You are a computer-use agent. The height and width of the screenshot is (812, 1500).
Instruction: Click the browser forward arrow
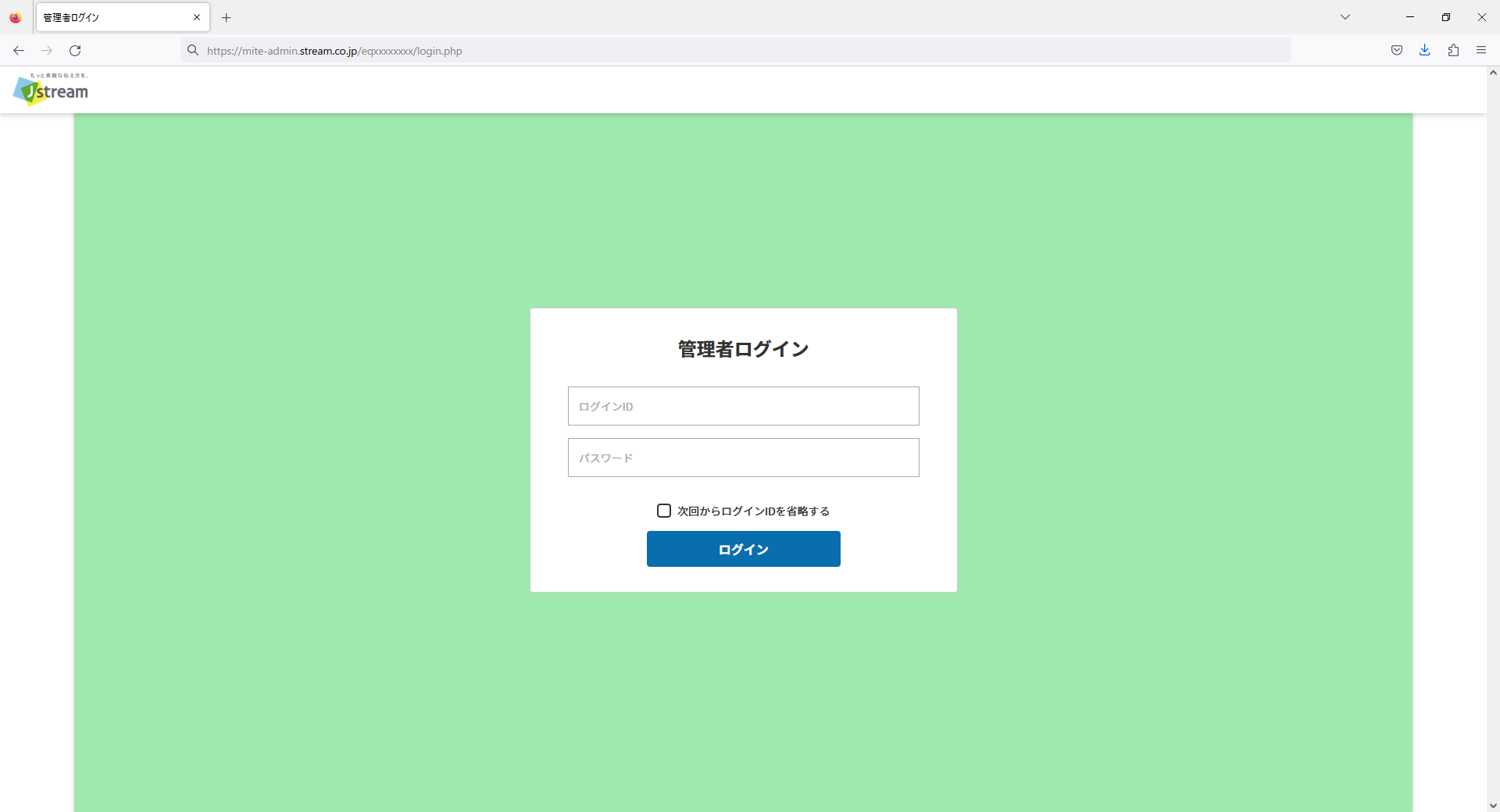tap(47, 51)
